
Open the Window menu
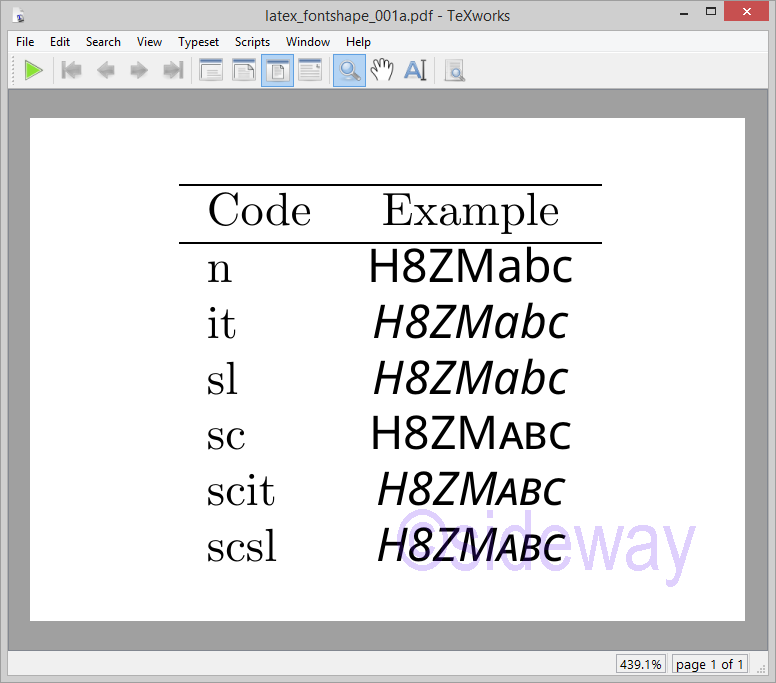click(308, 42)
